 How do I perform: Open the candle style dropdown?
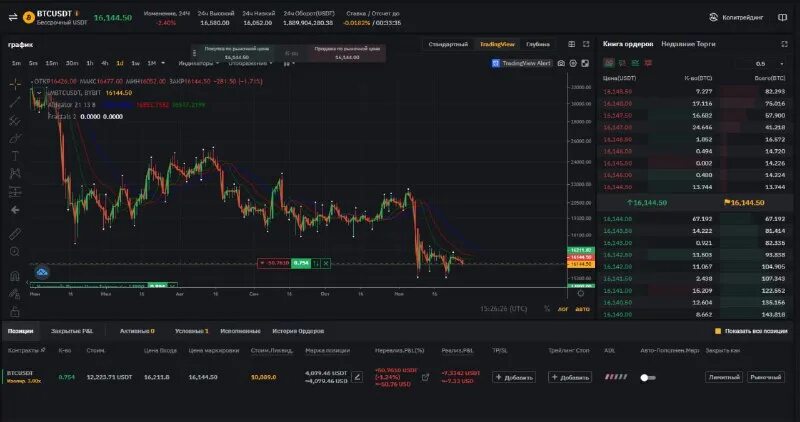pos(289,63)
